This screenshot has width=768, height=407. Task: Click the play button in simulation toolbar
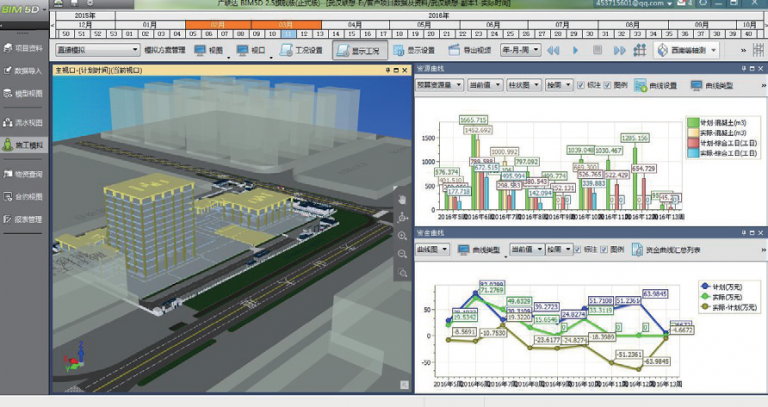coord(577,49)
